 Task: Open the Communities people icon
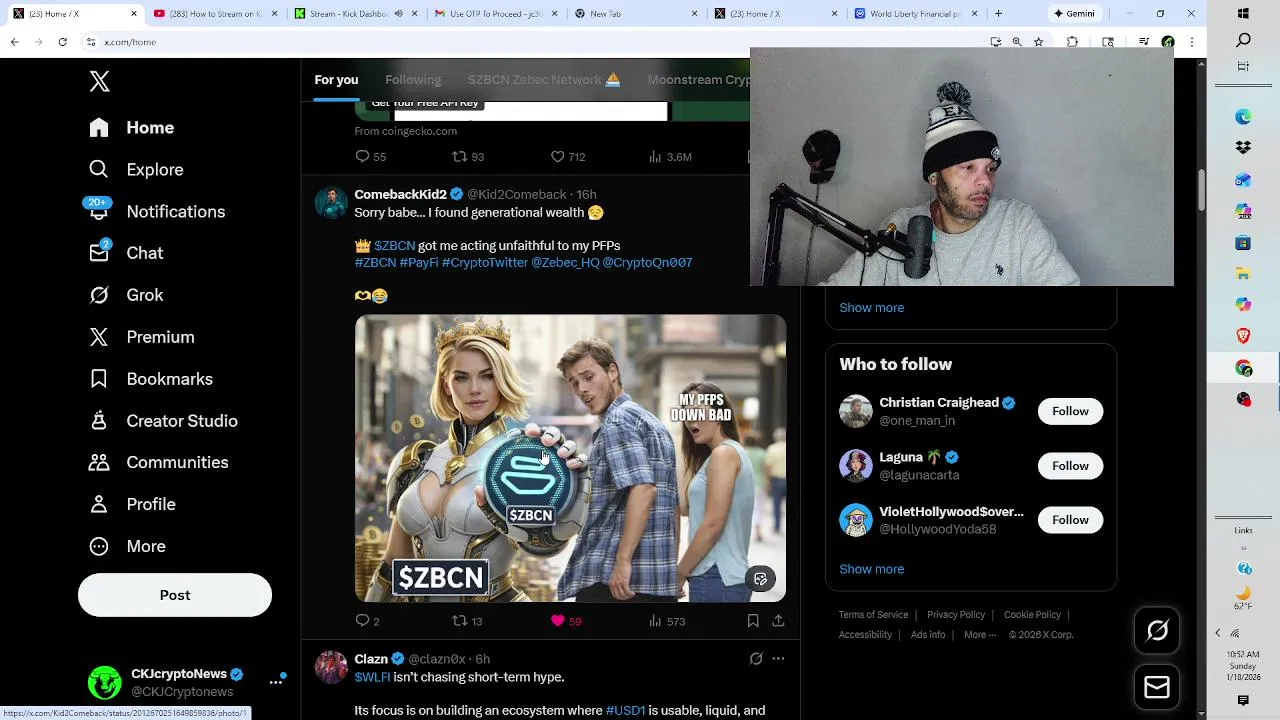[98, 462]
